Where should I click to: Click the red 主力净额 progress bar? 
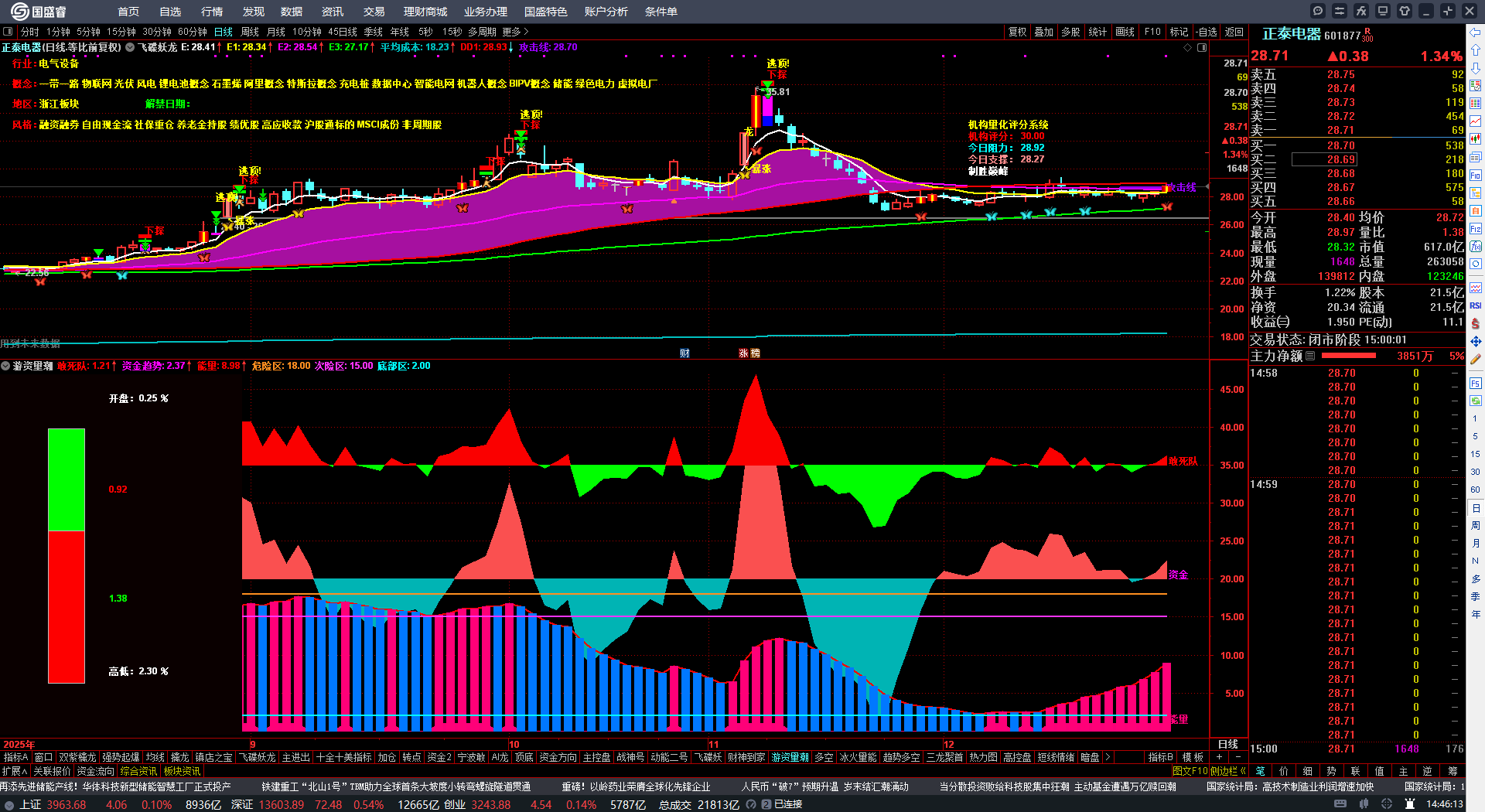tap(1349, 356)
